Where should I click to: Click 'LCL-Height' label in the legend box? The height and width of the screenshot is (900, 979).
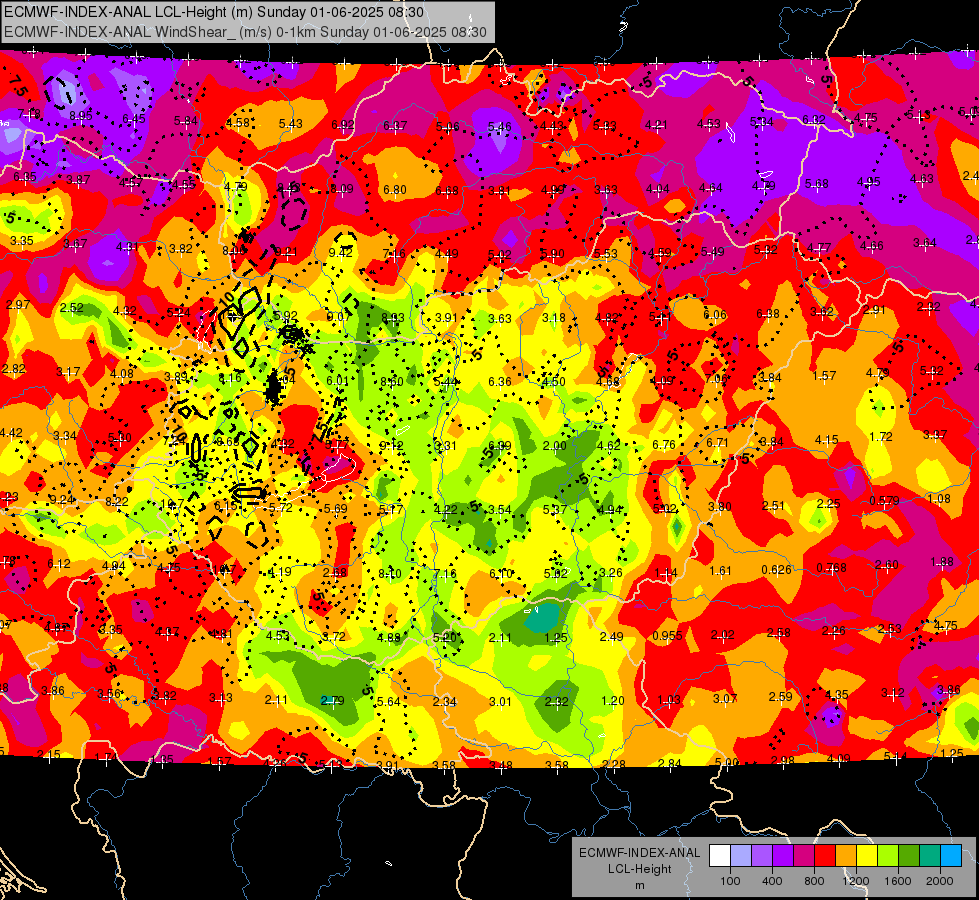coord(639,869)
